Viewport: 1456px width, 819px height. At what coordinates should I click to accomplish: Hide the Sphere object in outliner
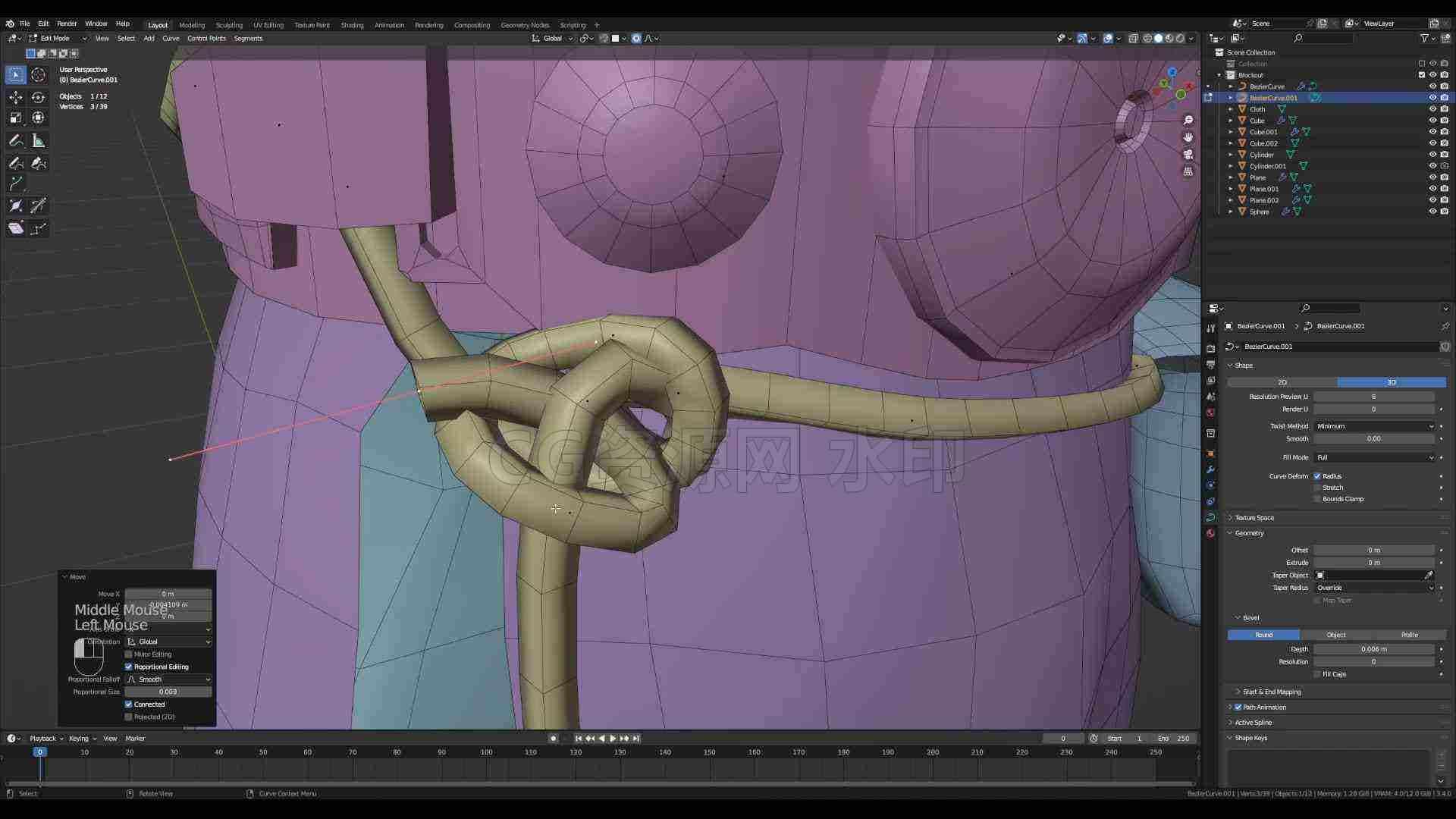click(1432, 212)
